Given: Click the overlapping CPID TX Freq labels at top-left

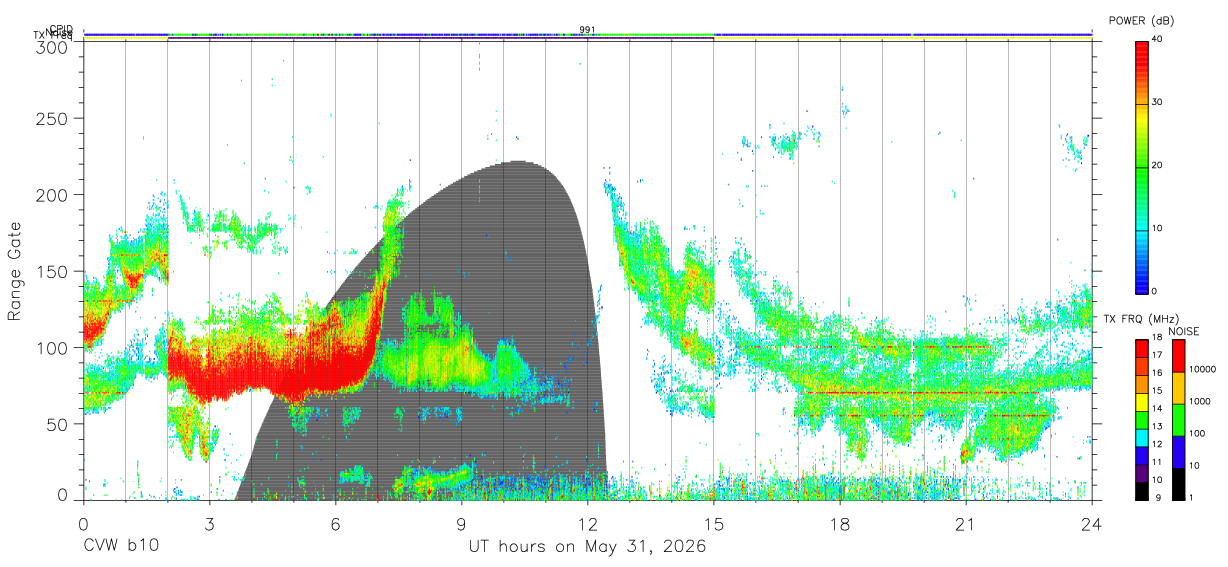Looking at the screenshot, I should (x=54, y=33).
